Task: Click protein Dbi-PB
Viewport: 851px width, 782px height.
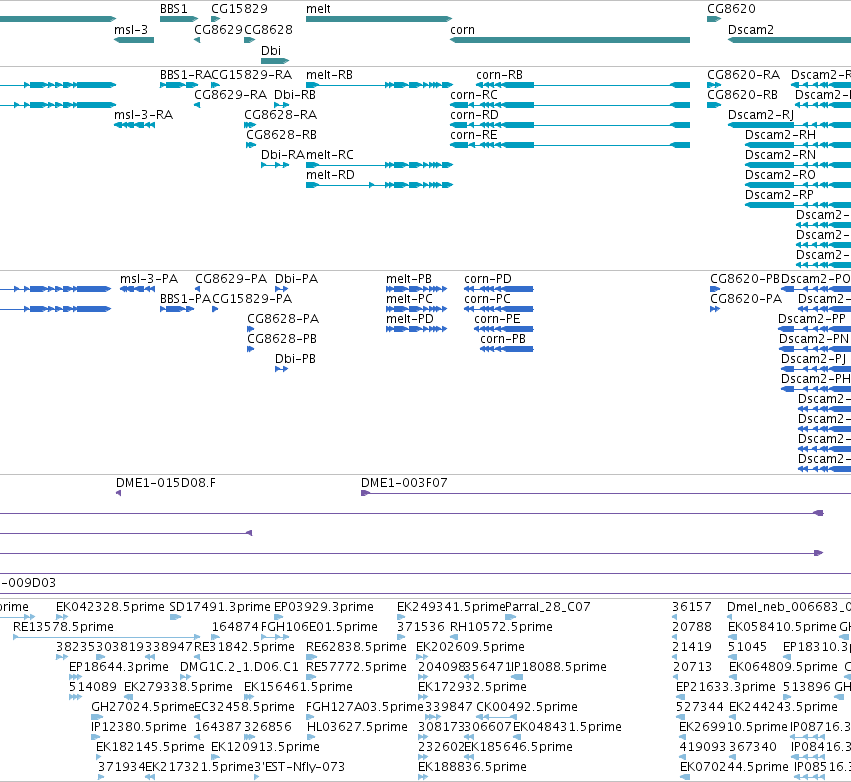Action: [281, 369]
